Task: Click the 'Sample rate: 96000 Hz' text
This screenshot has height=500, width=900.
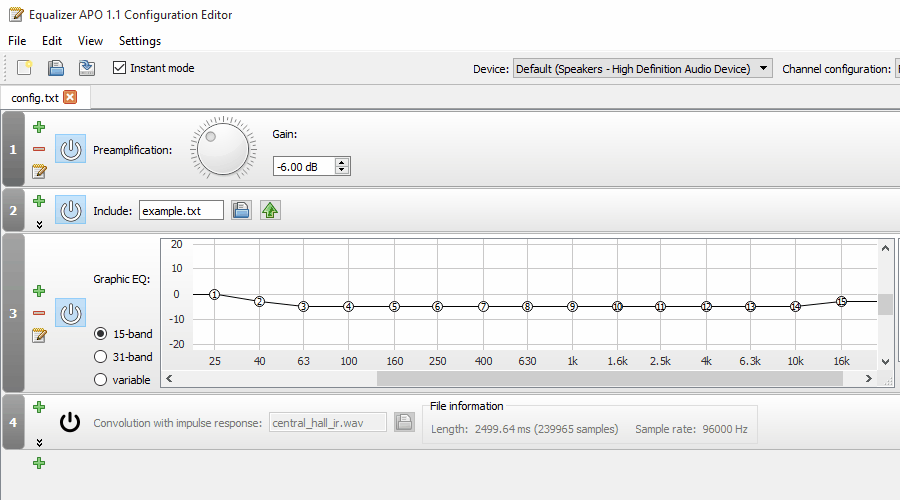Action: coord(691,429)
